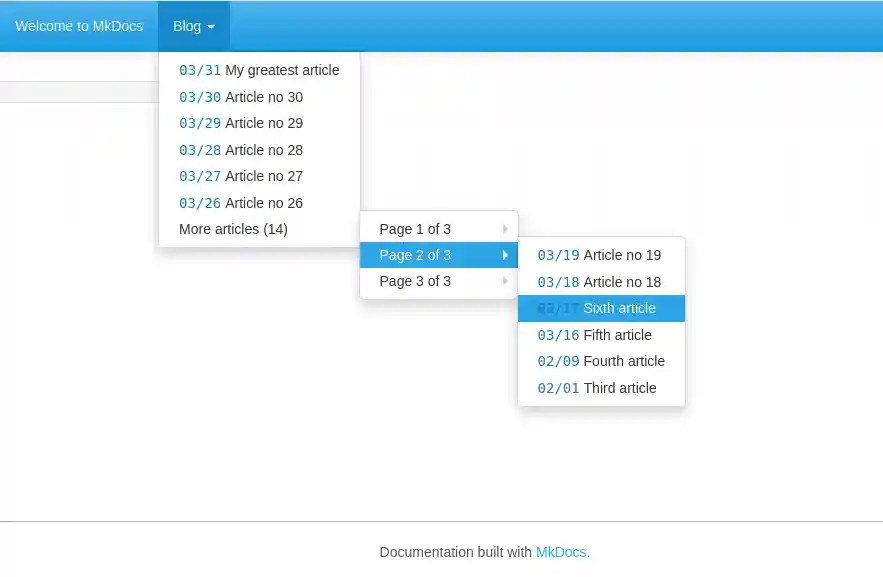Select 'More articles (14)' menu entry
The width and height of the screenshot is (883, 577).
[x=232, y=229]
